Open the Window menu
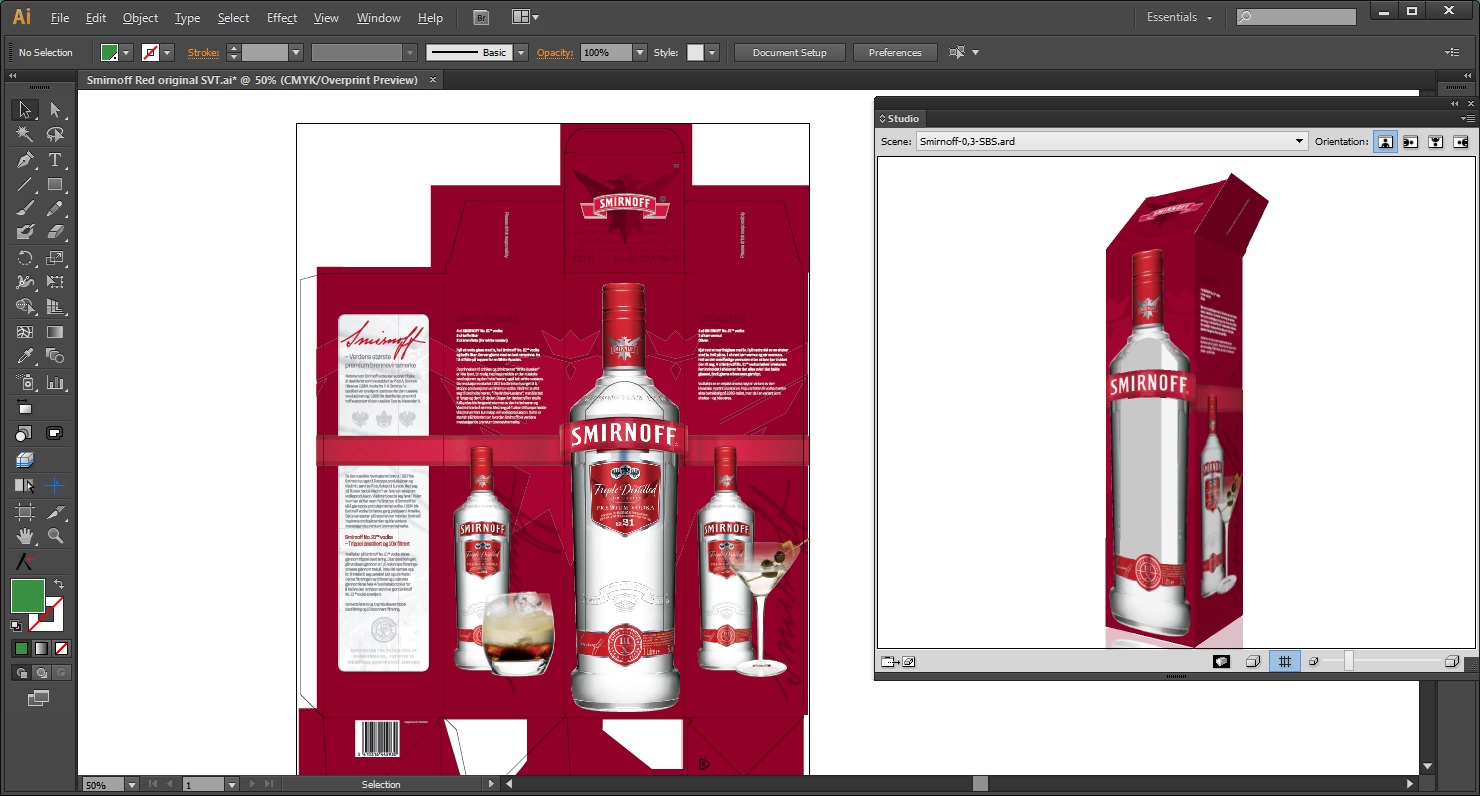Image resolution: width=1480 pixels, height=796 pixels. point(379,18)
